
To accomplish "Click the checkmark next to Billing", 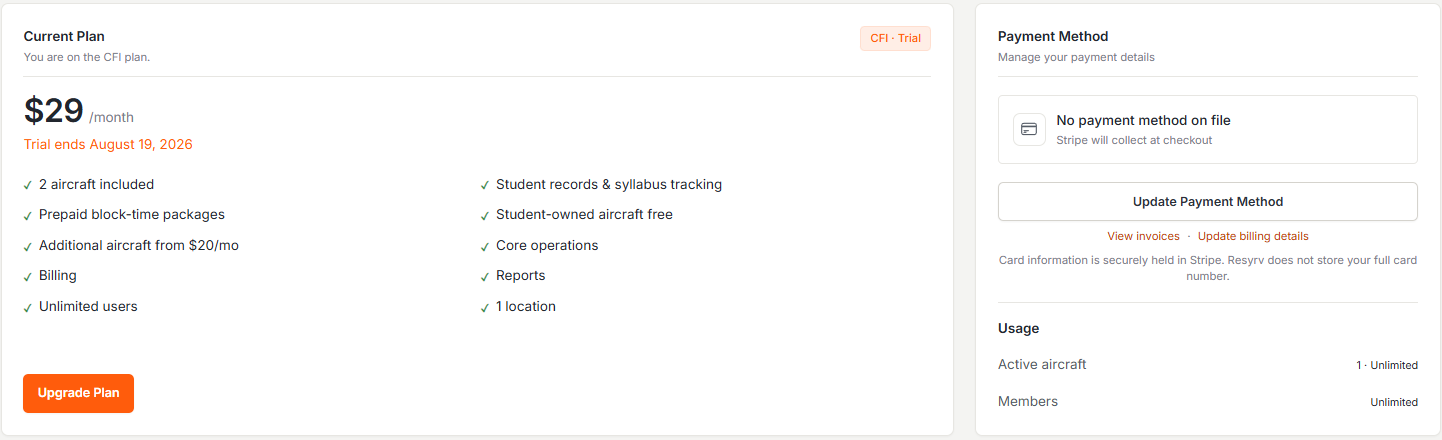I will [28, 276].
